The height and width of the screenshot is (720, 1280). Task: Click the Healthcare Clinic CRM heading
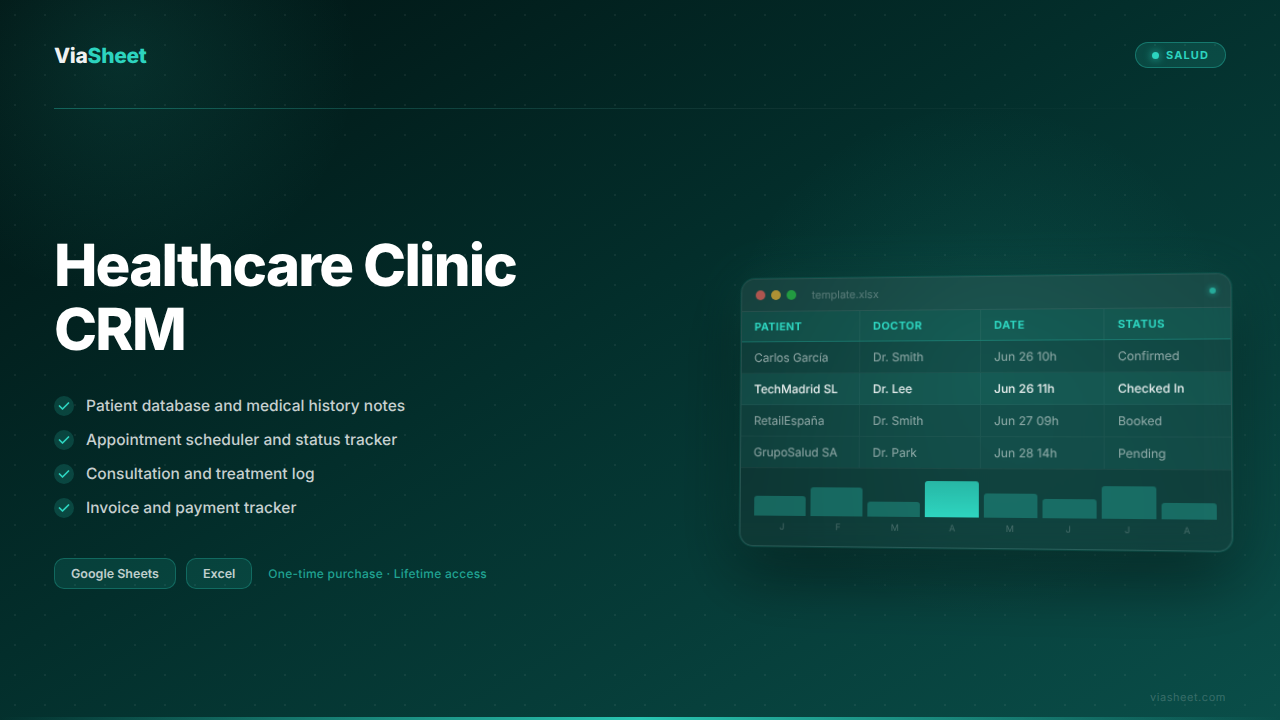coord(285,298)
